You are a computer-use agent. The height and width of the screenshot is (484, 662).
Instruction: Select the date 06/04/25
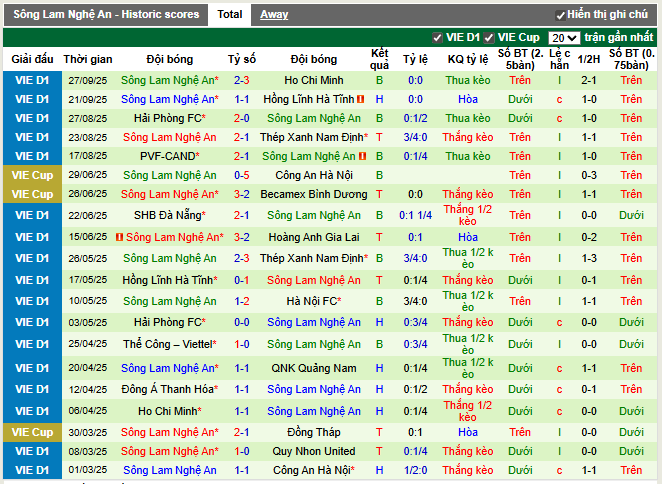[x=88, y=411]
